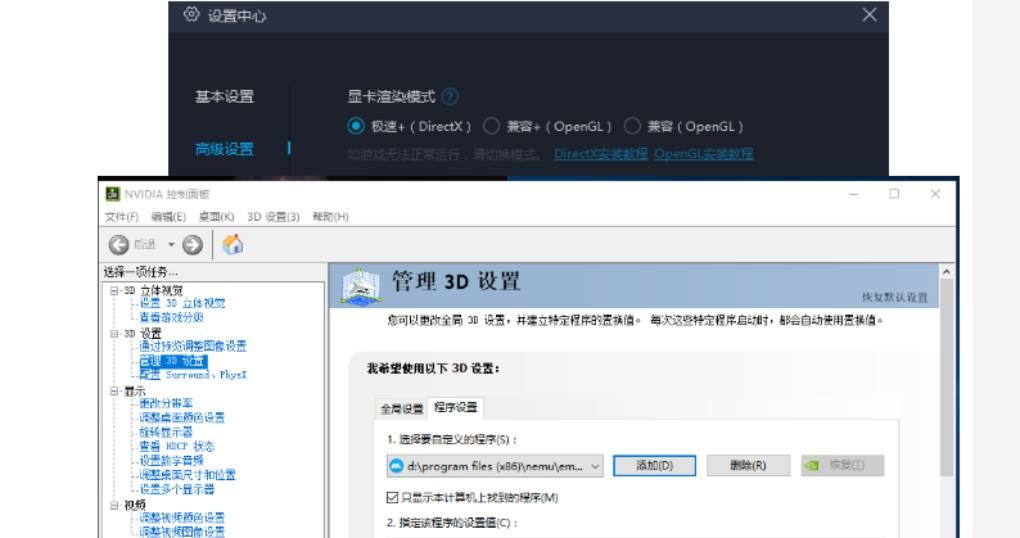Open 配置 Surround、PhysX task

[x=193, y=375]
